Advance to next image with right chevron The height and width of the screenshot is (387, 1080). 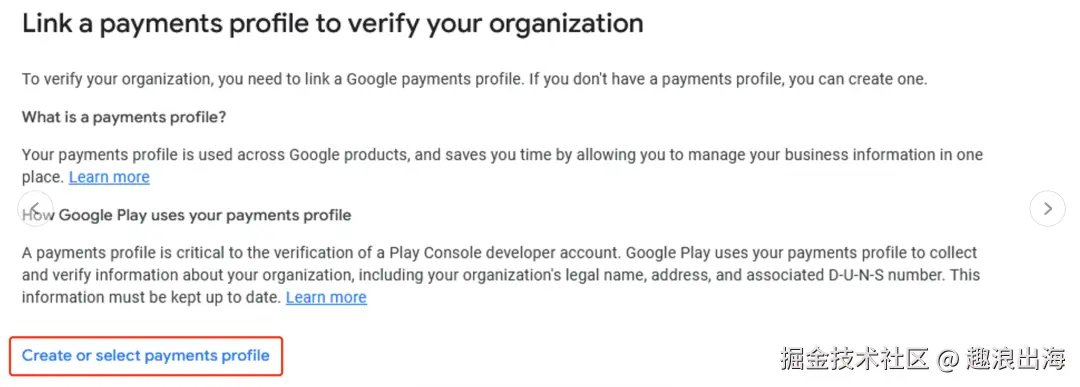point(1047,209)
